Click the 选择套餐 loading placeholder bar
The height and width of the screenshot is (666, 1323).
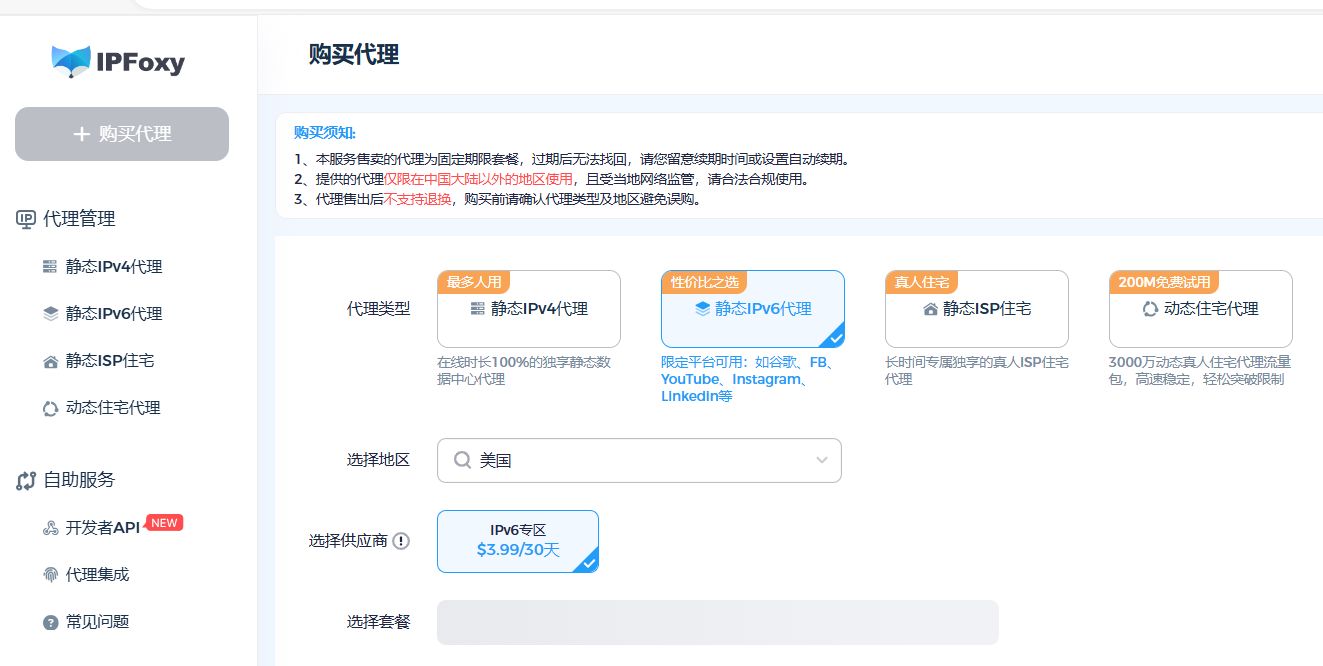click(718, 622)
